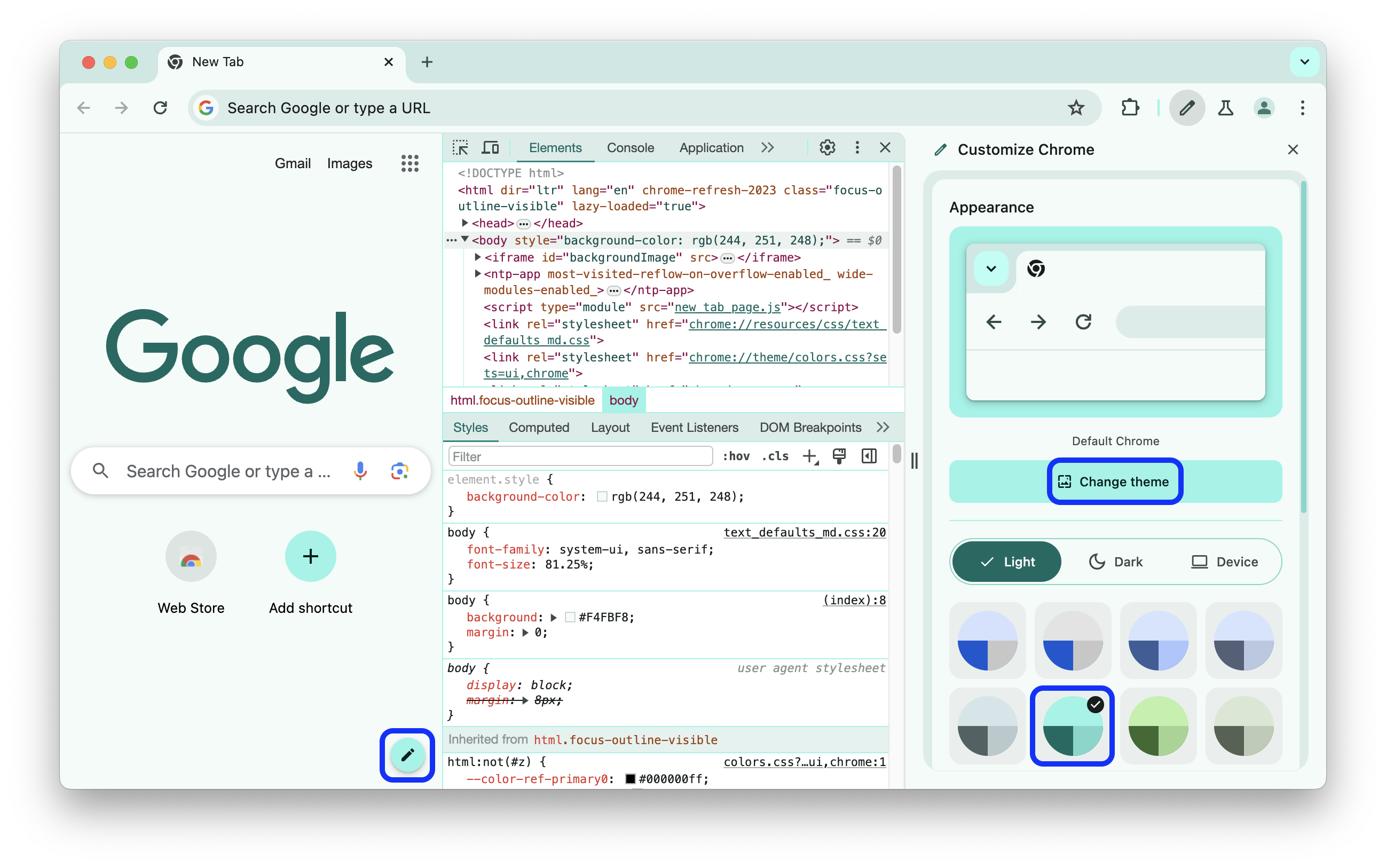Click the Filter styles input field

(x=580, y=456)
